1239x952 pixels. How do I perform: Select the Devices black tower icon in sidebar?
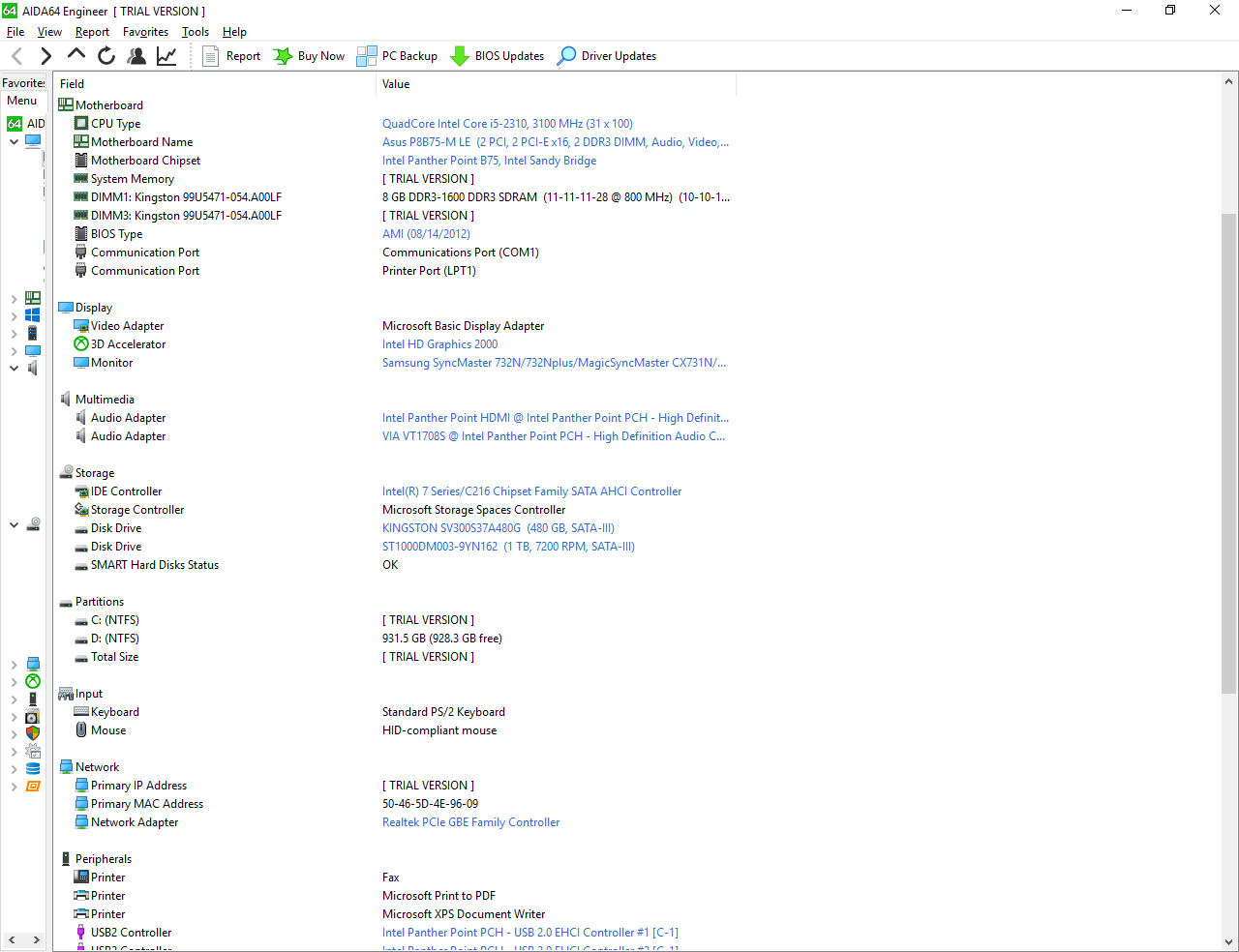(33, 699)
